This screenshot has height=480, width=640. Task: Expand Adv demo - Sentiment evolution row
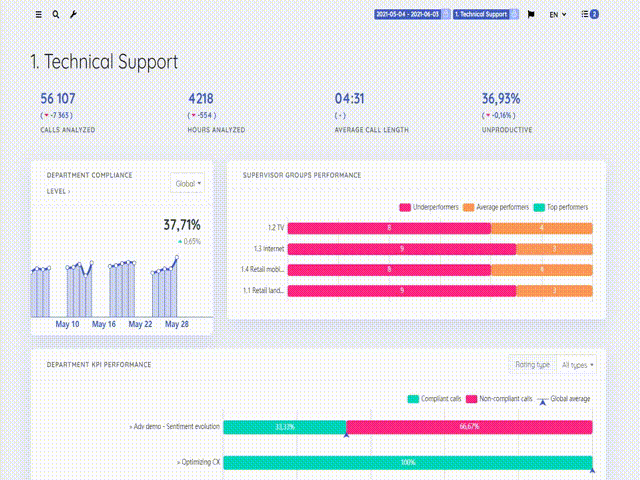pos(174,427)
